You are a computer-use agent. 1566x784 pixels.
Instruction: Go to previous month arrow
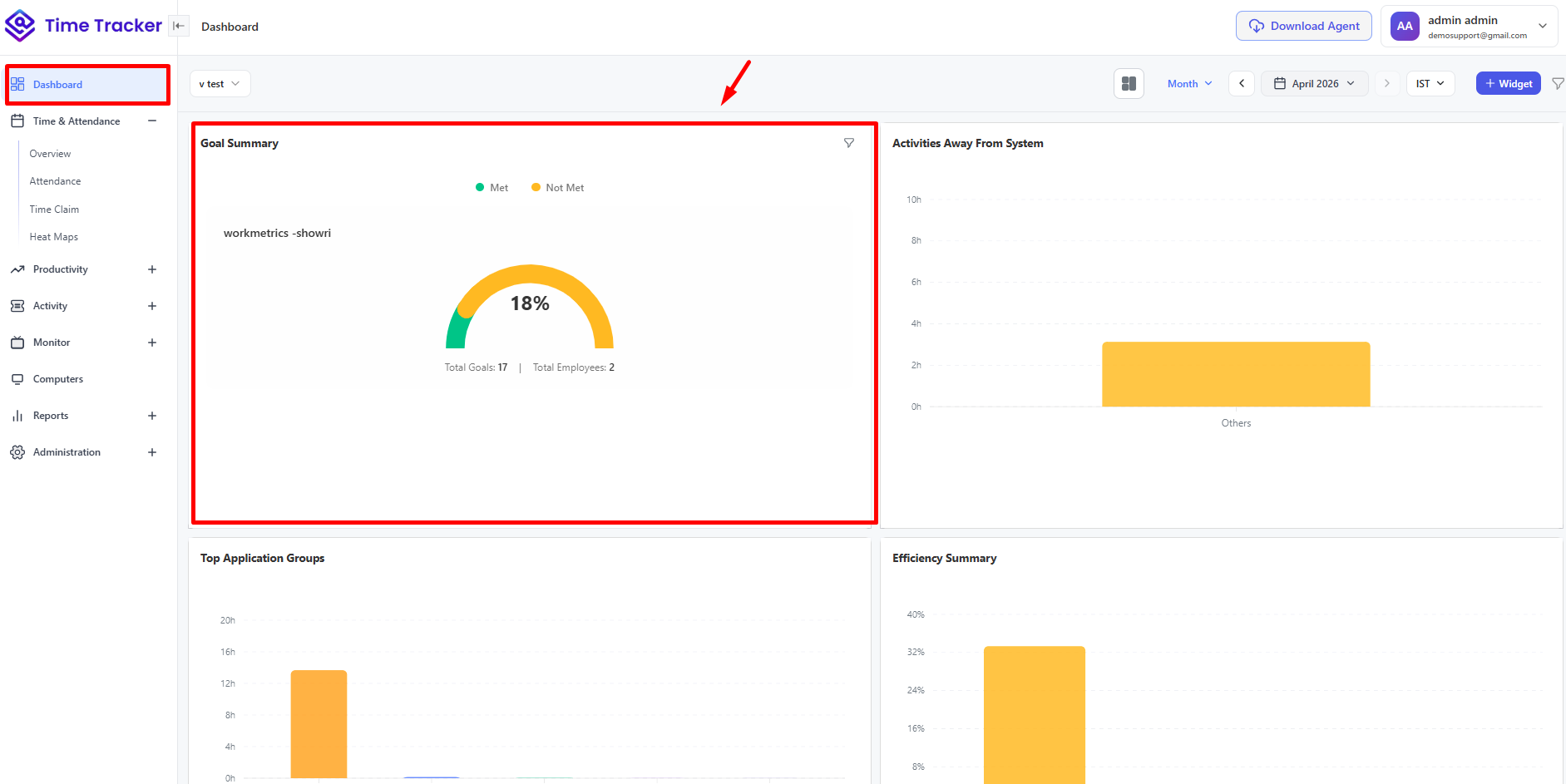(1242, 84)
